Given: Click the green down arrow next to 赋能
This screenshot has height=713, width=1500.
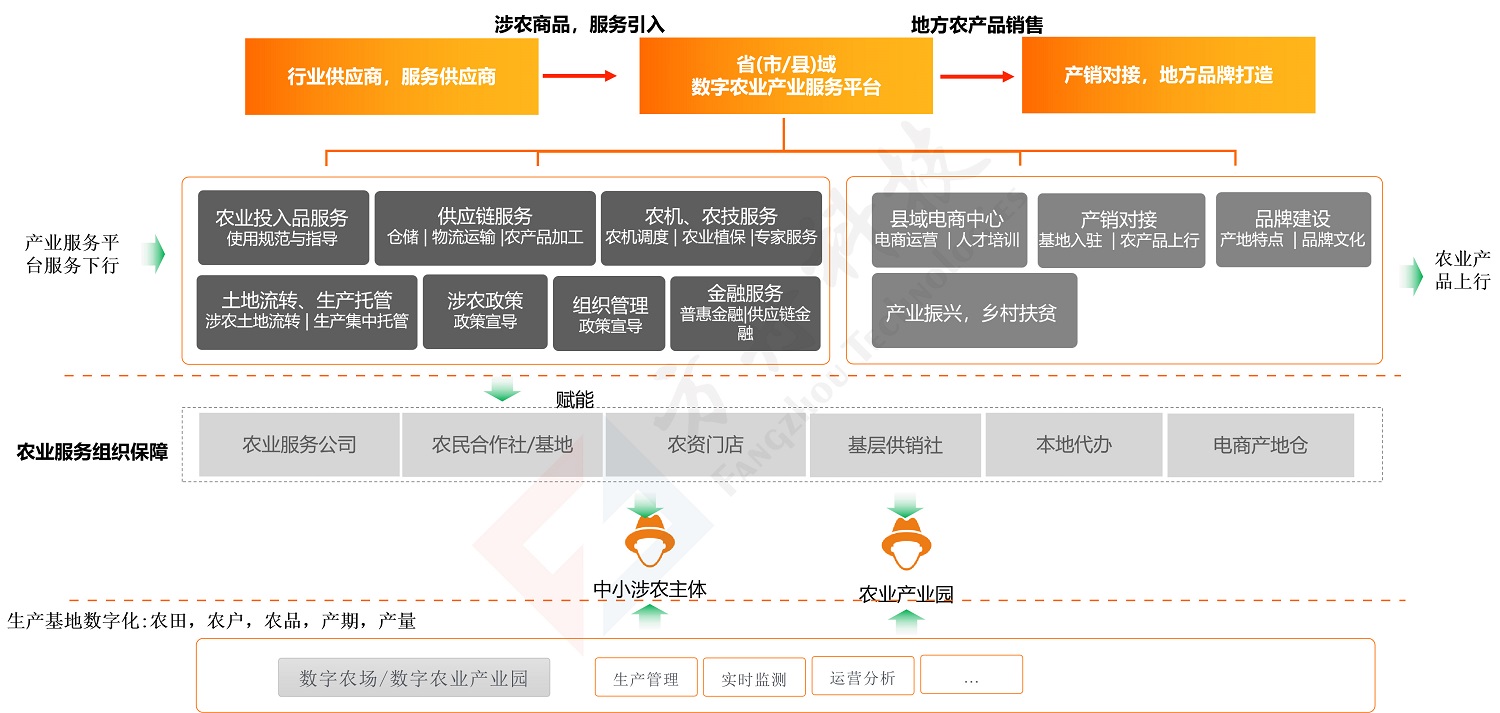Looking at the screenshot, I should point(502,390).
